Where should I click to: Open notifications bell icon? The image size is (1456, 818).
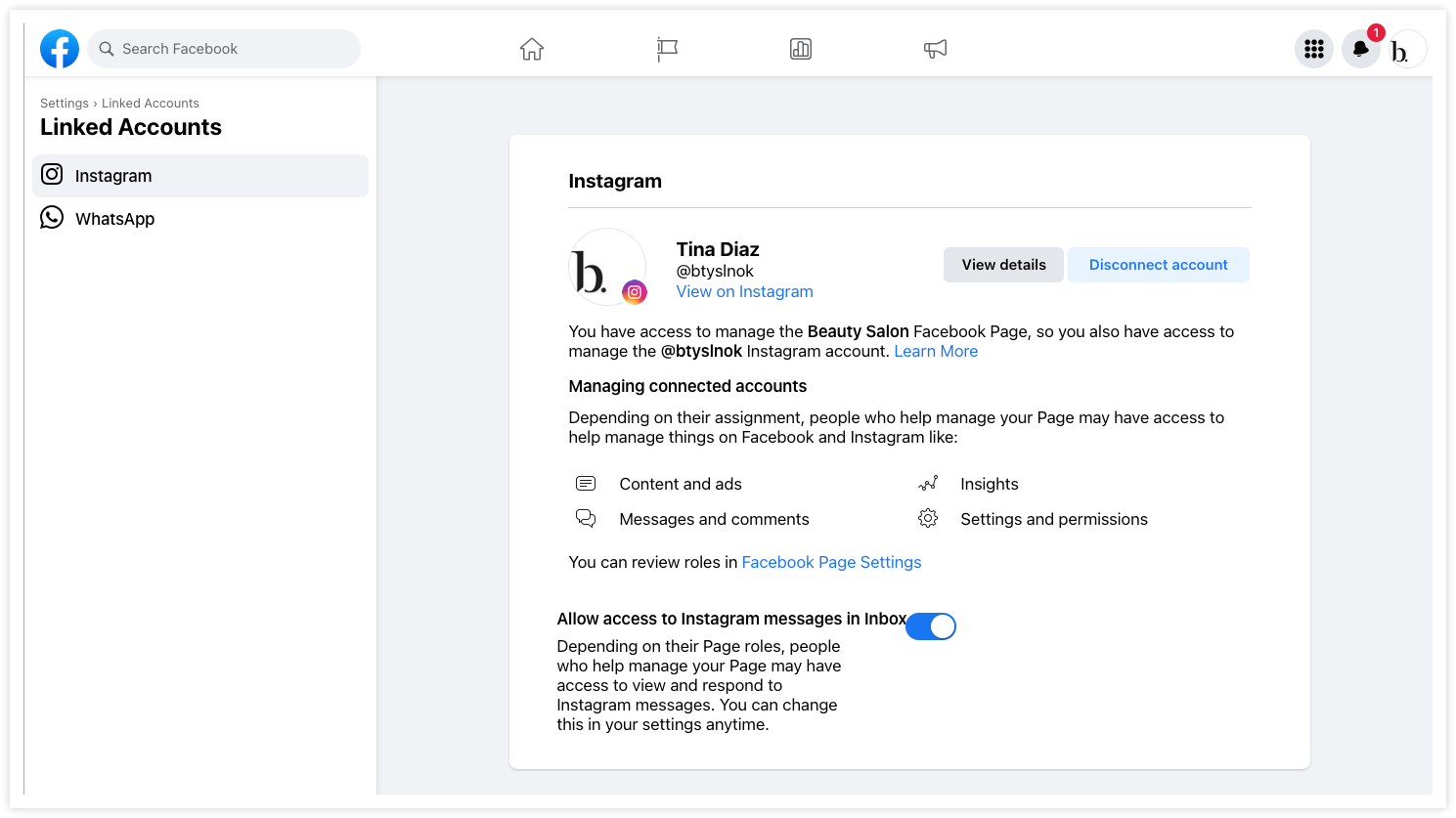(x=1360, y=49)
